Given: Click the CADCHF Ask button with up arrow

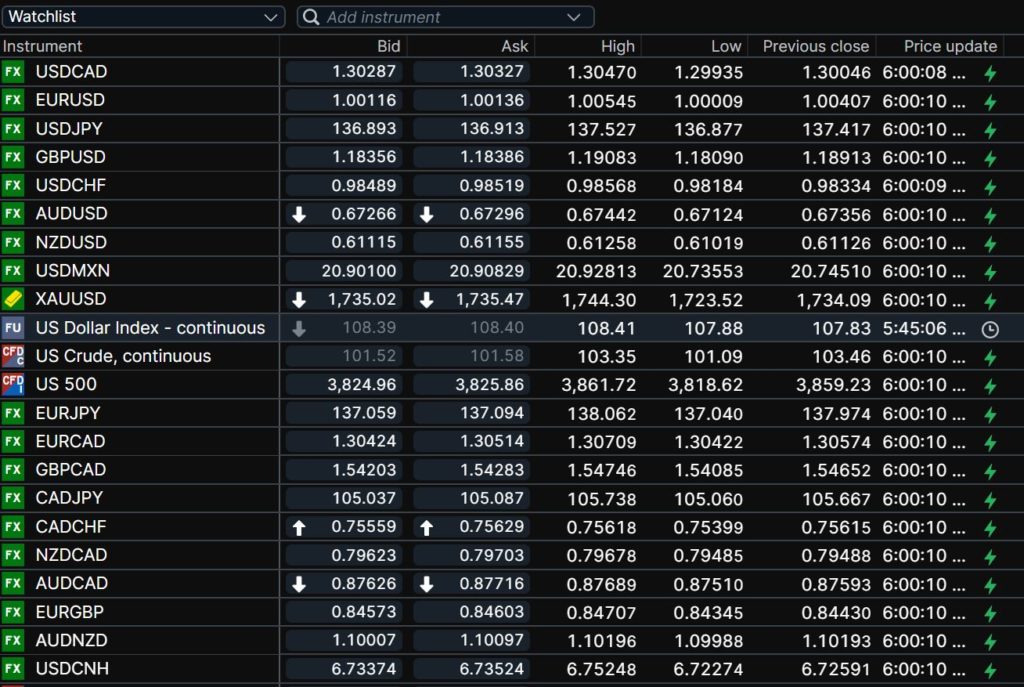Looking at the screenshot, I should [x=471, y=527].
